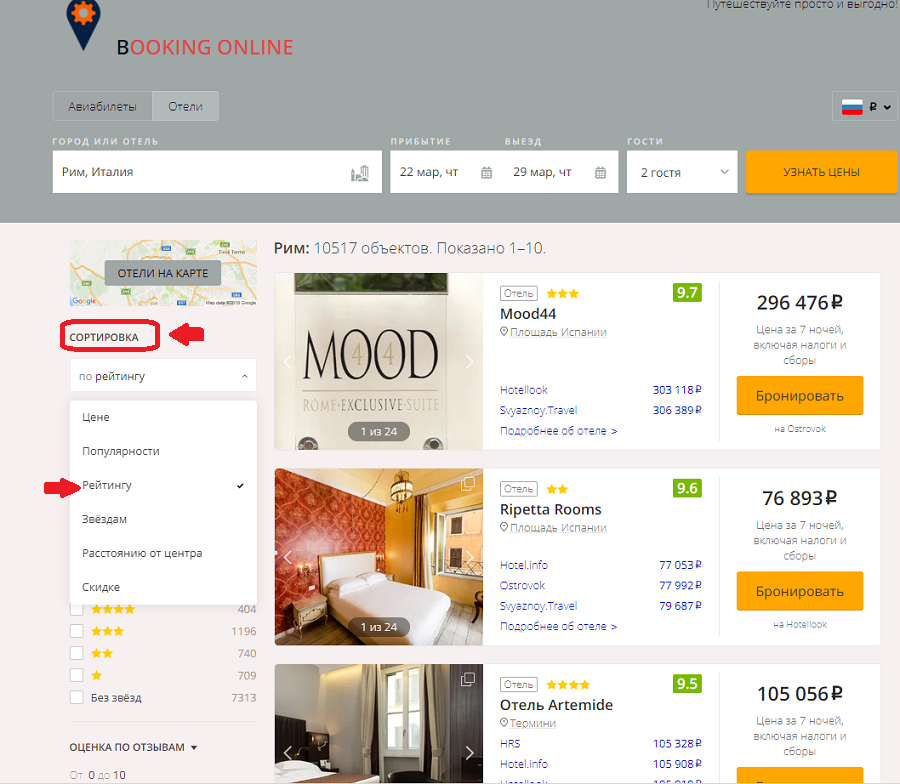Click Площадь Испании location under Ripetta Rooms

click(558, 528)
